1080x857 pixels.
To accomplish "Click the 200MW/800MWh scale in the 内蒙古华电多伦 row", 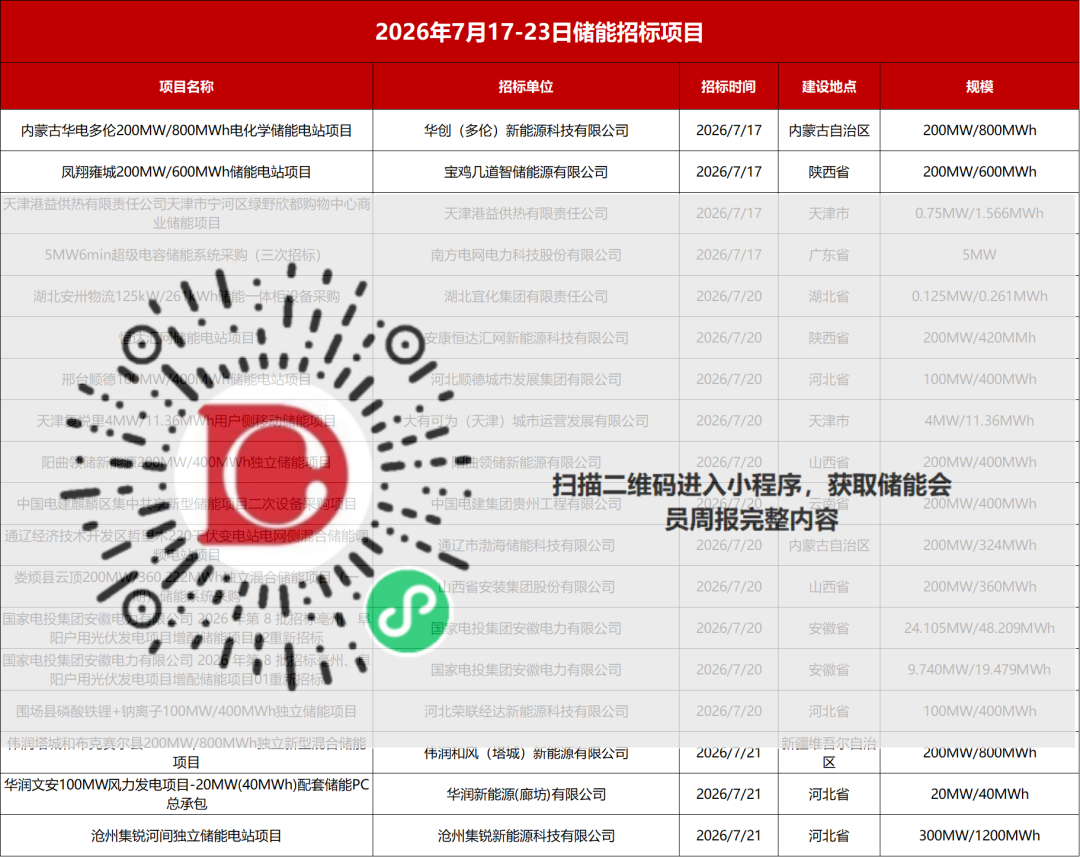I will pos(979,130).
